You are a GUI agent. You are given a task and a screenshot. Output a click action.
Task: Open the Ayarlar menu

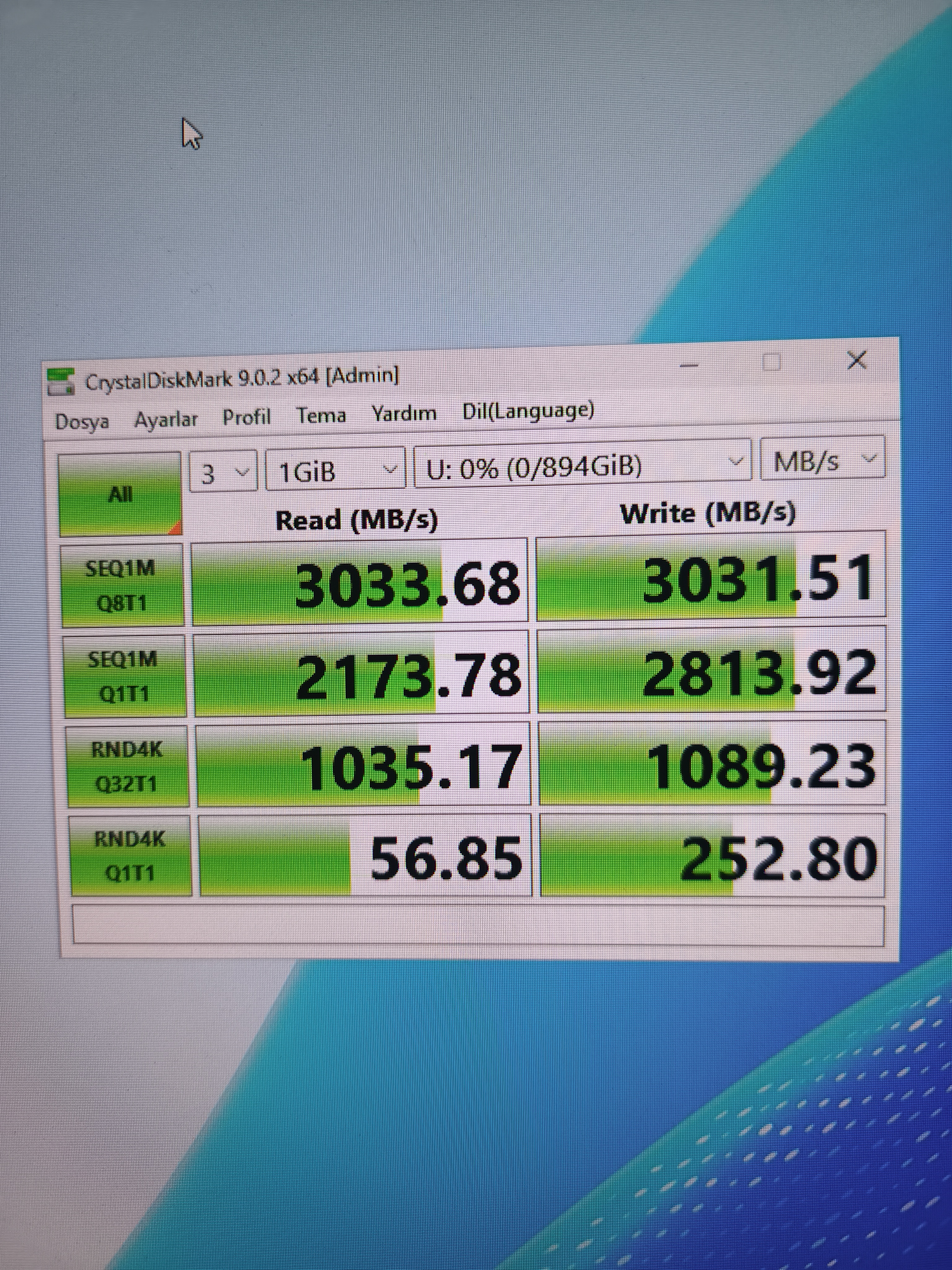pyautogui.click(x=165, y=419)
